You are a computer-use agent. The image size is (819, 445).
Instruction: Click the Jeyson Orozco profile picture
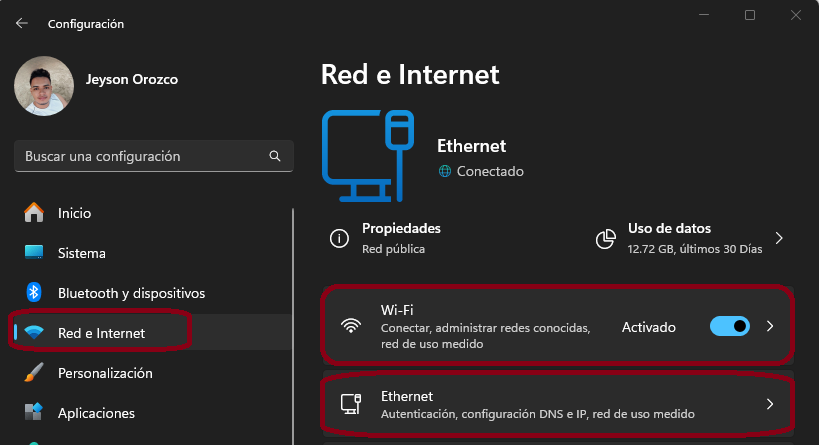[x=43, y=86]
